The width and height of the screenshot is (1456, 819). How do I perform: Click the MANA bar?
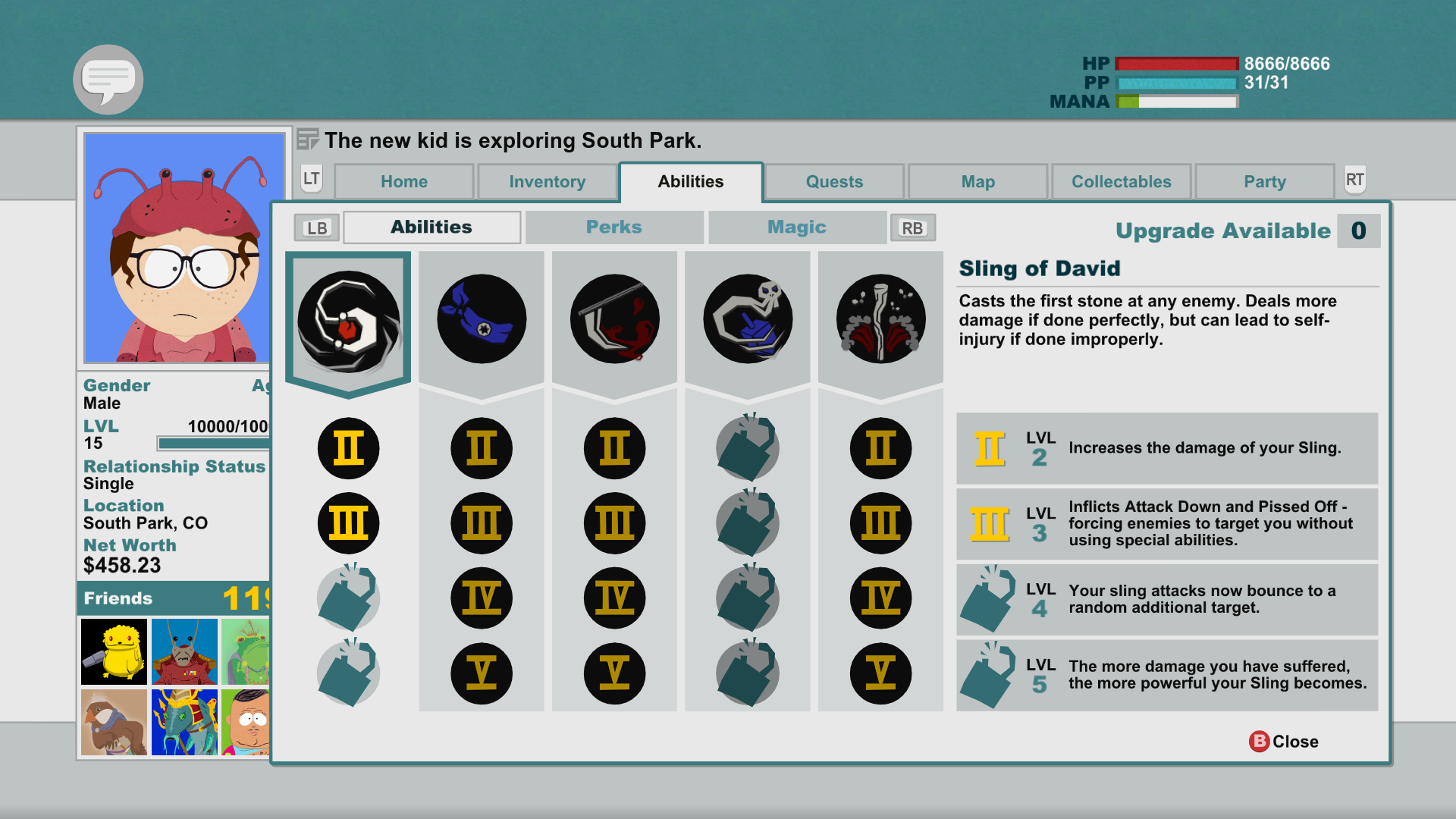1177,102
